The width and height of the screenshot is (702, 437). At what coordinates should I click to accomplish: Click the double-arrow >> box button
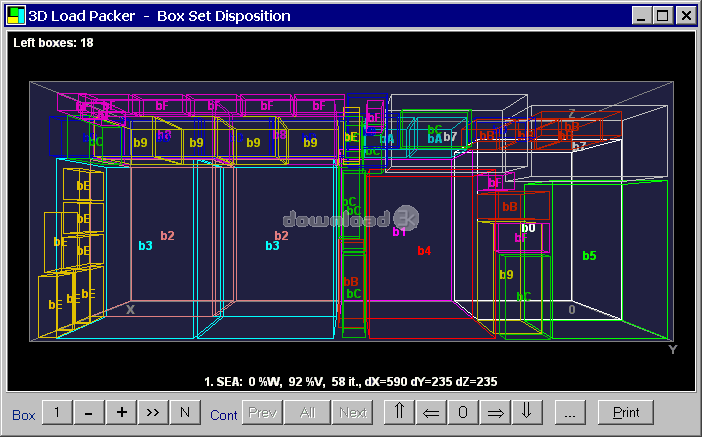pyautogui.click(x=153, y=412)
